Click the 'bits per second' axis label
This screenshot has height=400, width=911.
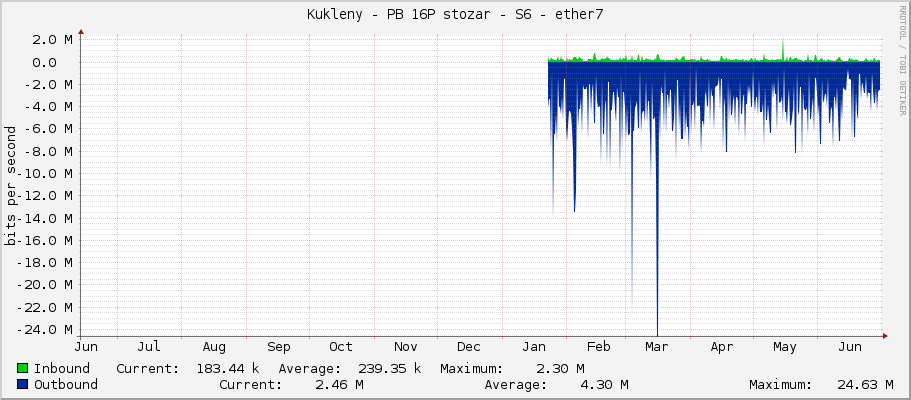pos(10,186)
